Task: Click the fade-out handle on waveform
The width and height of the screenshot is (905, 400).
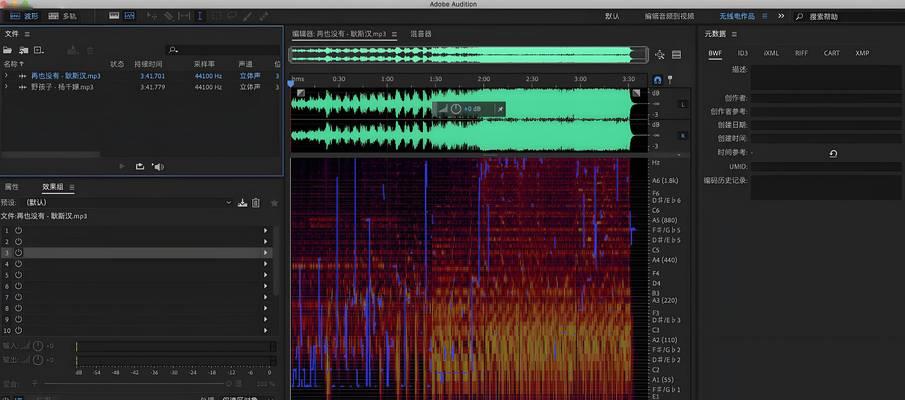Action: coord(636,92)
